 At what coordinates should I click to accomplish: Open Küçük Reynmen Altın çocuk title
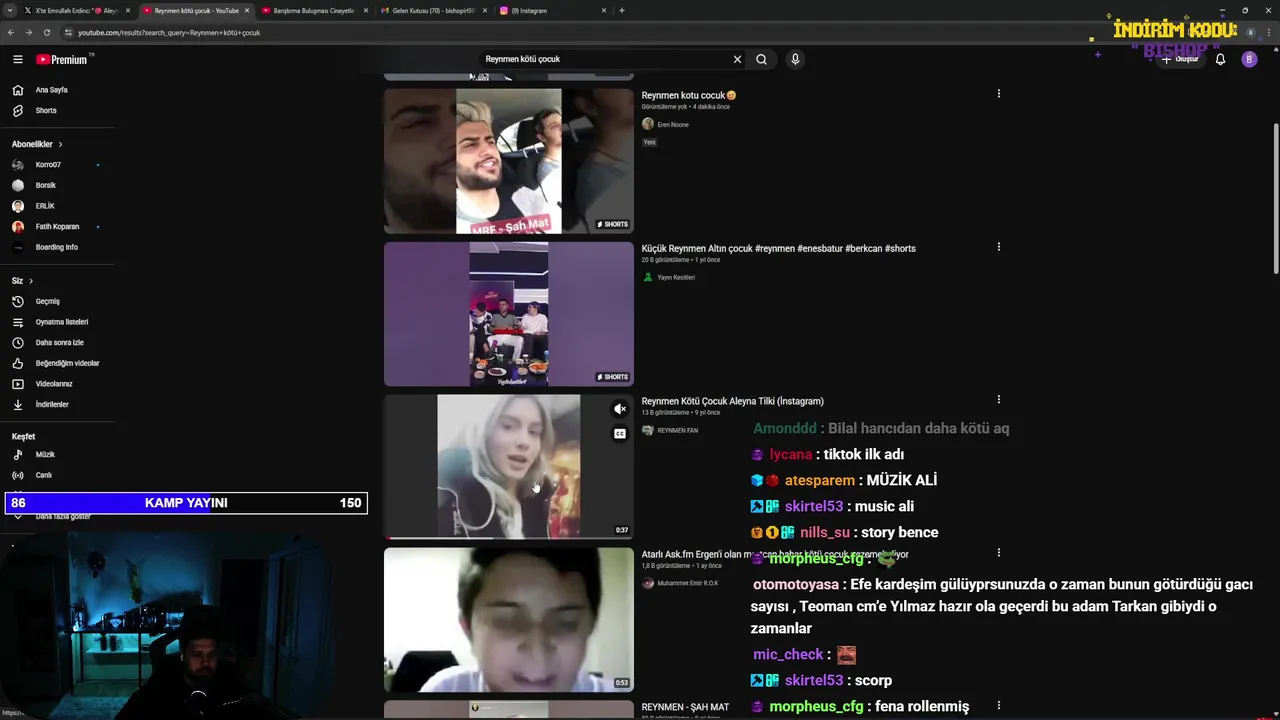coord(778,248)
